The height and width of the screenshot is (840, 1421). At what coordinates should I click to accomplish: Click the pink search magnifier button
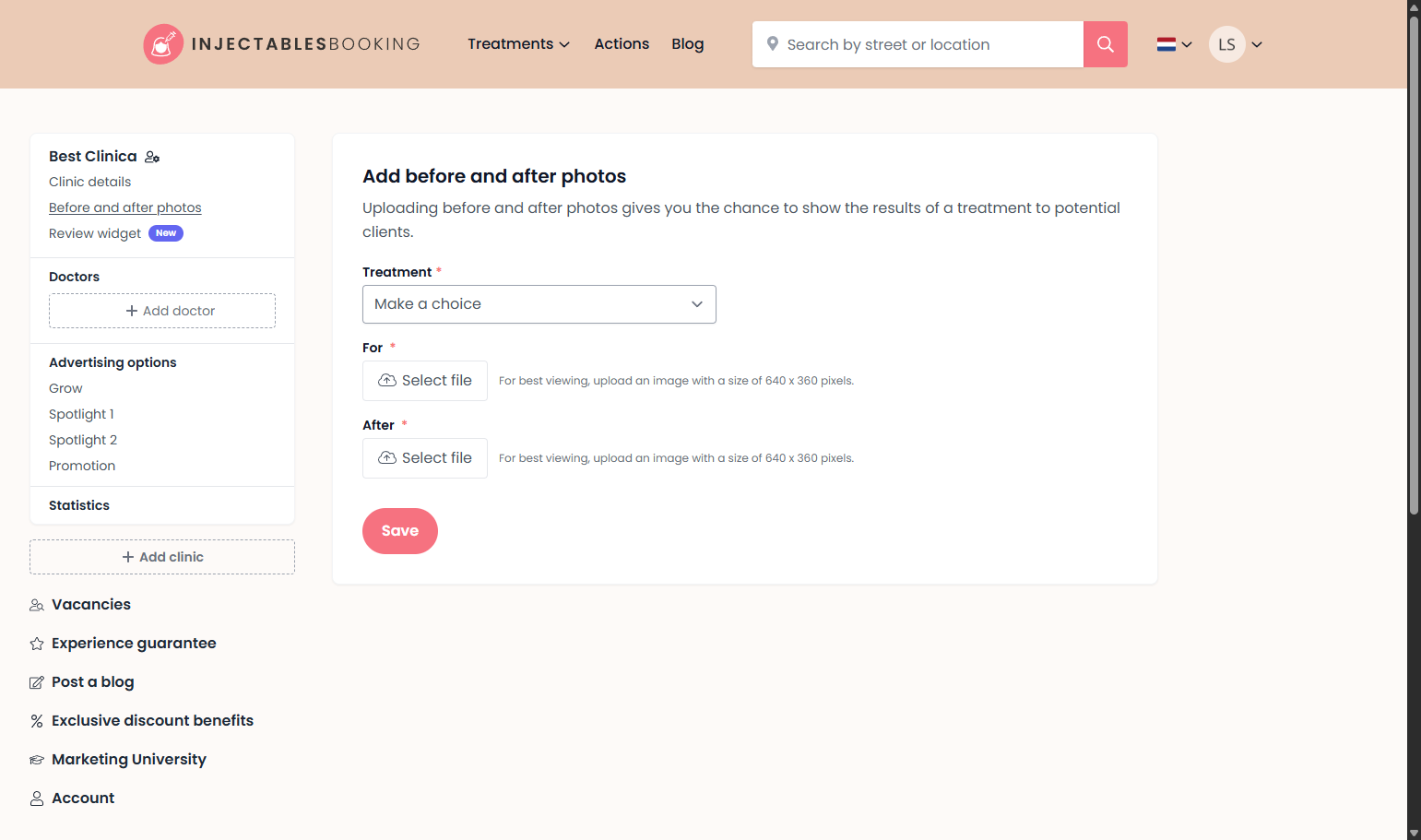(x=1105, y=44)
